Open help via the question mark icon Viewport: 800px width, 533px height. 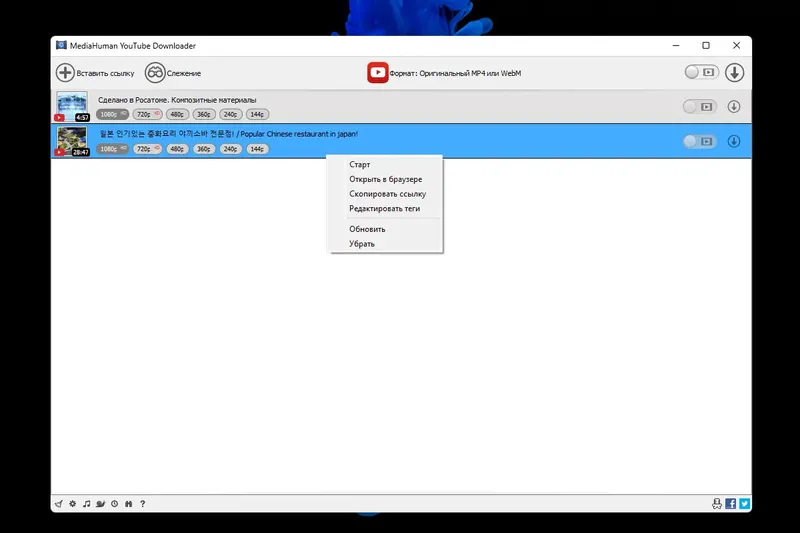(142, 504)
